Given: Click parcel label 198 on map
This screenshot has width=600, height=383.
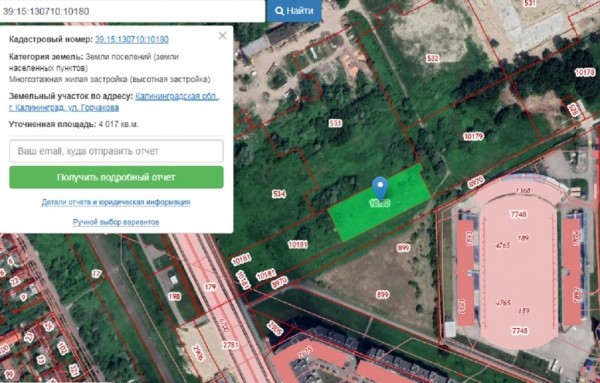Looking at the screenshot, I should (x=174, y=296).
